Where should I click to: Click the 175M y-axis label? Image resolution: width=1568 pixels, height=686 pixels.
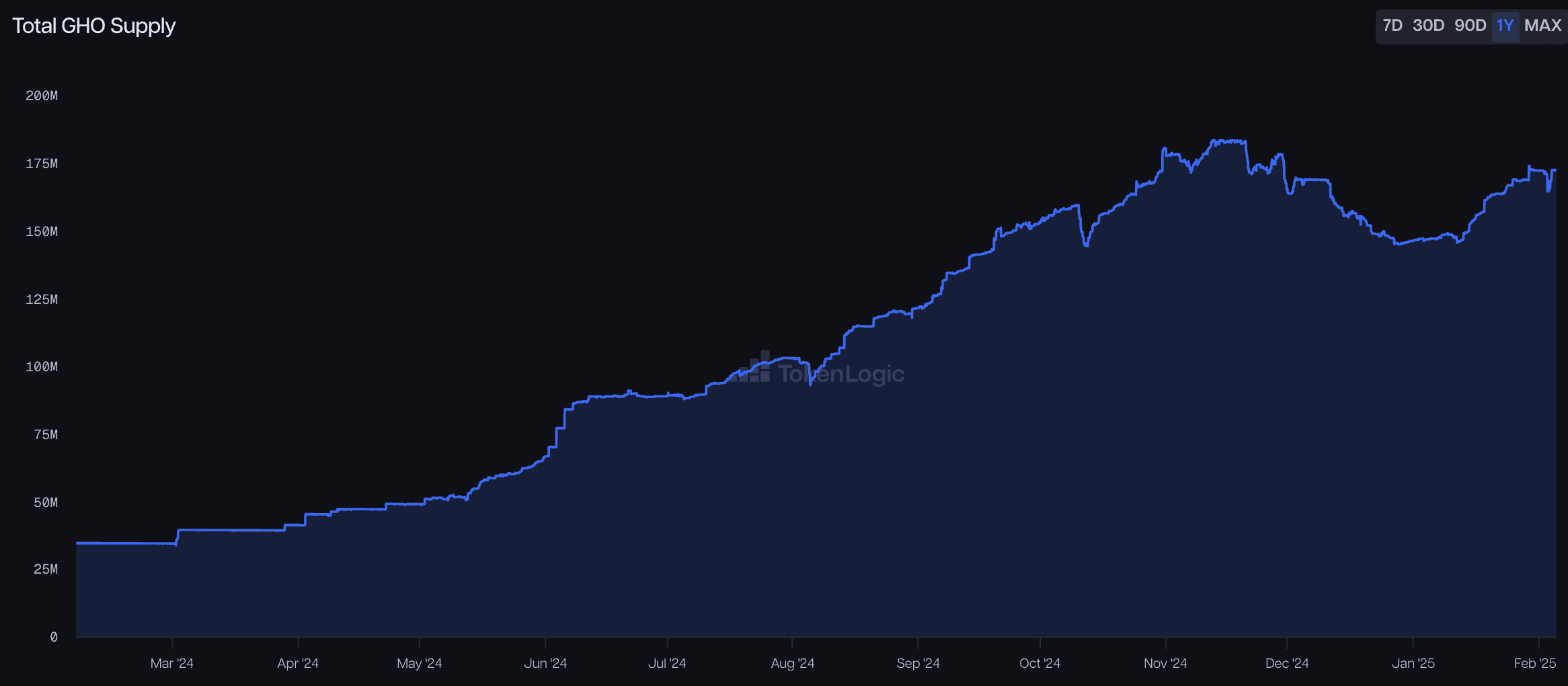(42, 163)
